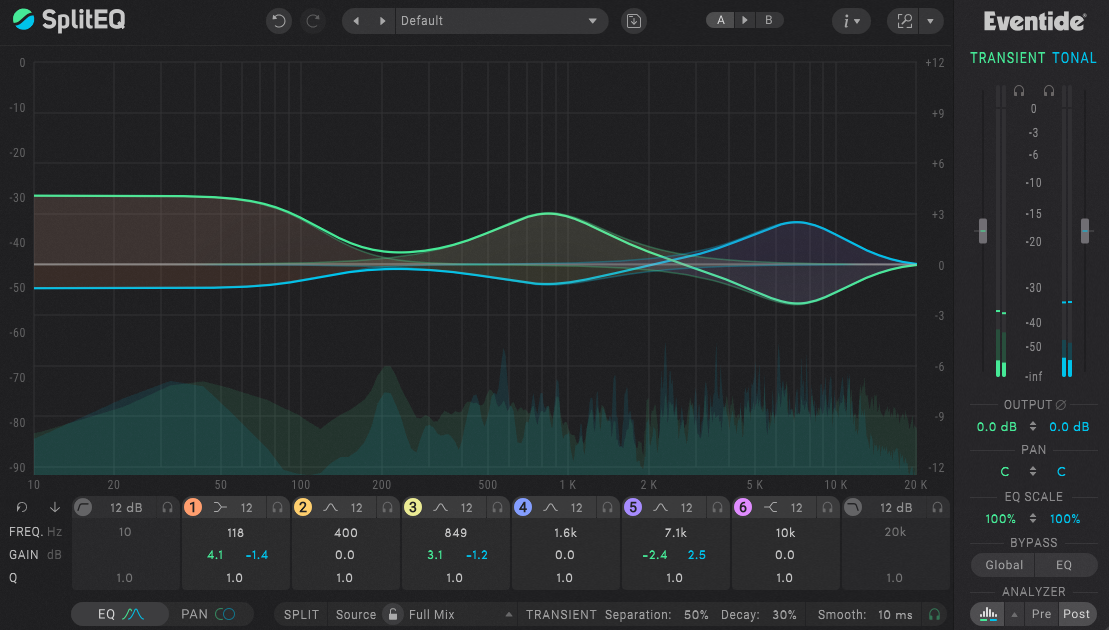Click Separation value 50%
The image size is (1109, 630).
click(696, 614)
